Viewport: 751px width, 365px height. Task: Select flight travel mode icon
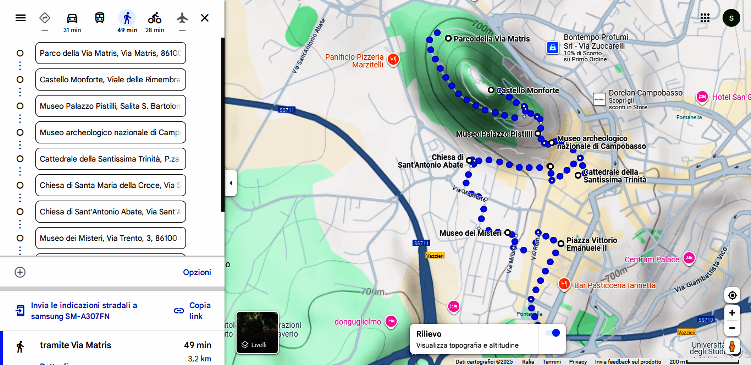[x=182, y=18]
